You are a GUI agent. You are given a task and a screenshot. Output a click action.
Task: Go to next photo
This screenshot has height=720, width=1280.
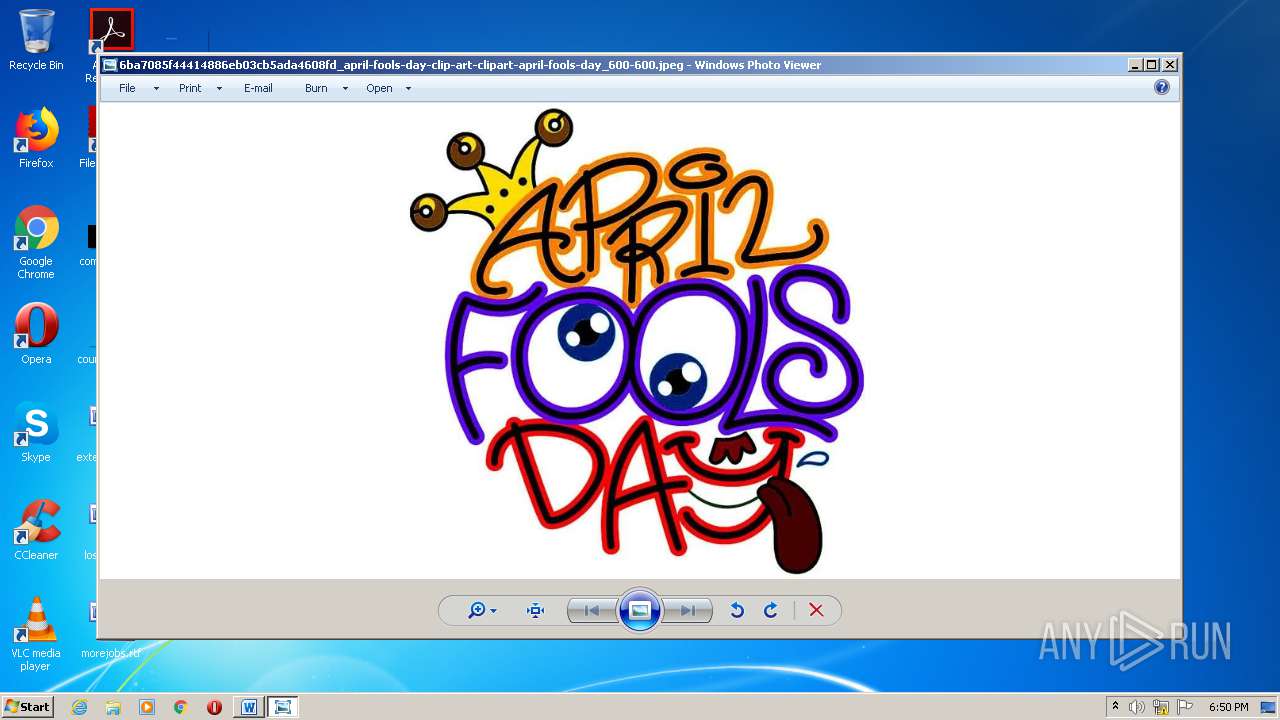point(688,610)
